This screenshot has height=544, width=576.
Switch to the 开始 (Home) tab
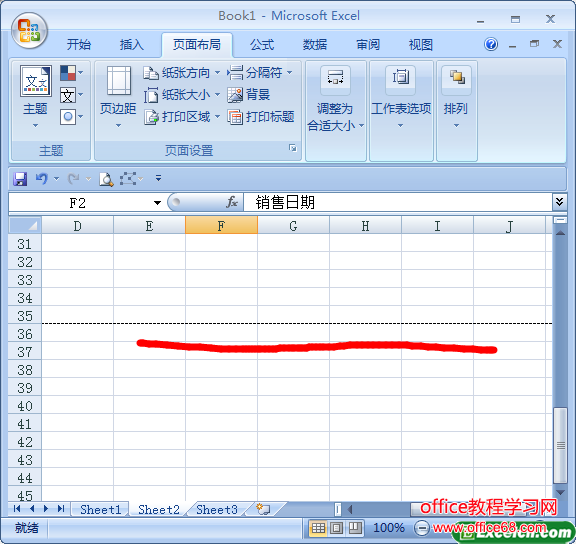coord(79,45)
